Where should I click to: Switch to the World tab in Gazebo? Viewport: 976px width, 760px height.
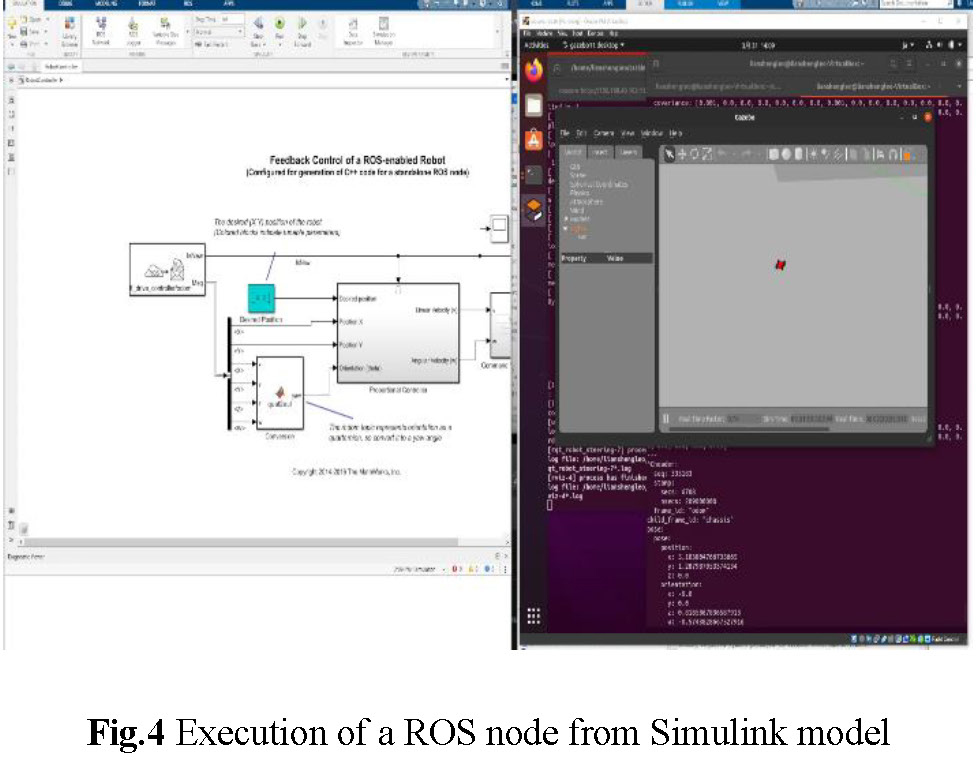point(573,152)
